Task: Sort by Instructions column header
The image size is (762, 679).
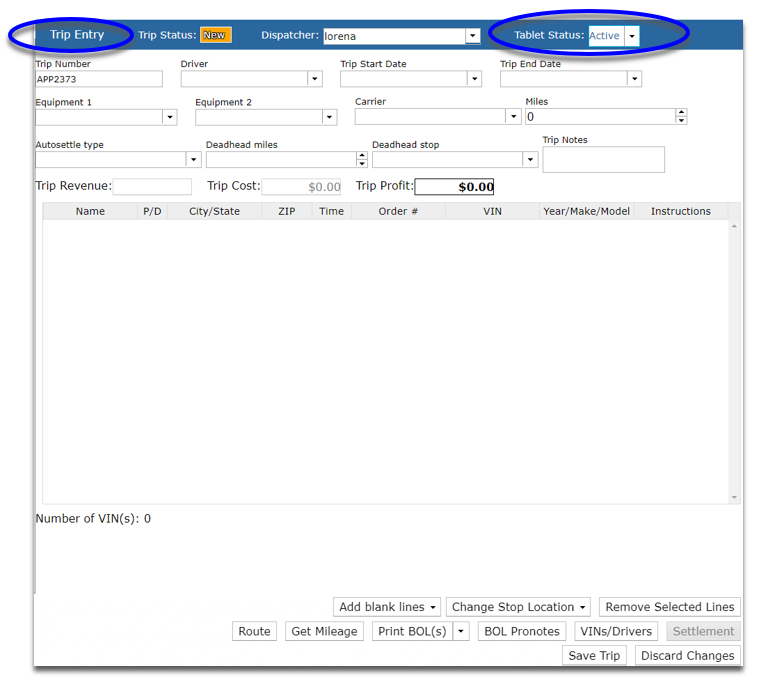Action: pyautogui.click(x=681, y=211)
